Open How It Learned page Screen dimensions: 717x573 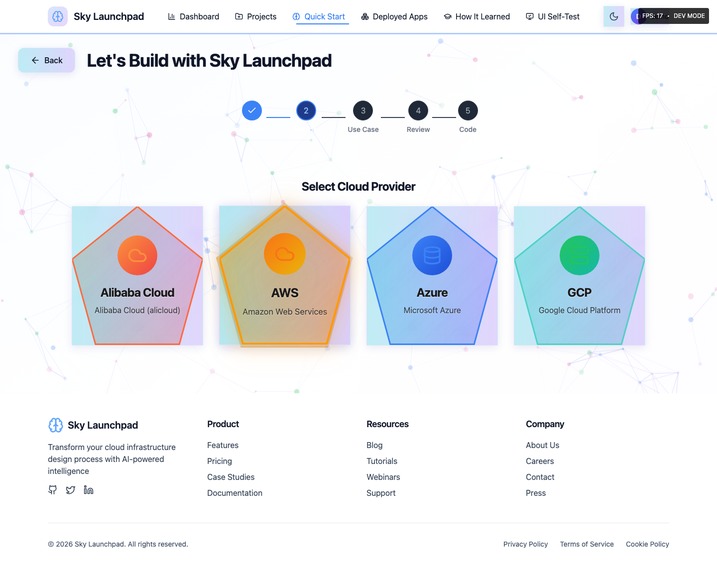[477, 16]
